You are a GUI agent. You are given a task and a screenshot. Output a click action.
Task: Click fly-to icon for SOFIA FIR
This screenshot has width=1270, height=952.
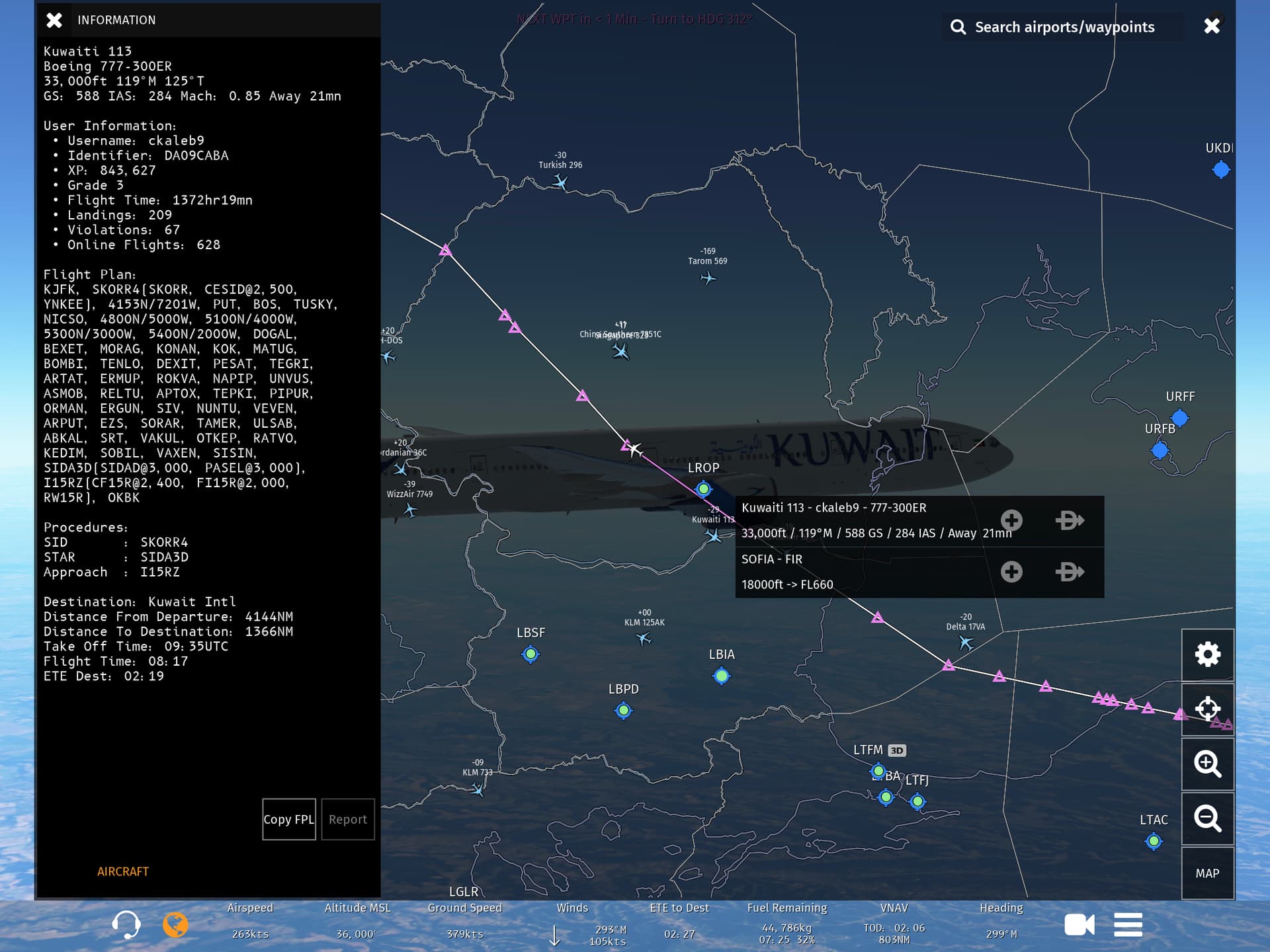(x=1069, y=571)
